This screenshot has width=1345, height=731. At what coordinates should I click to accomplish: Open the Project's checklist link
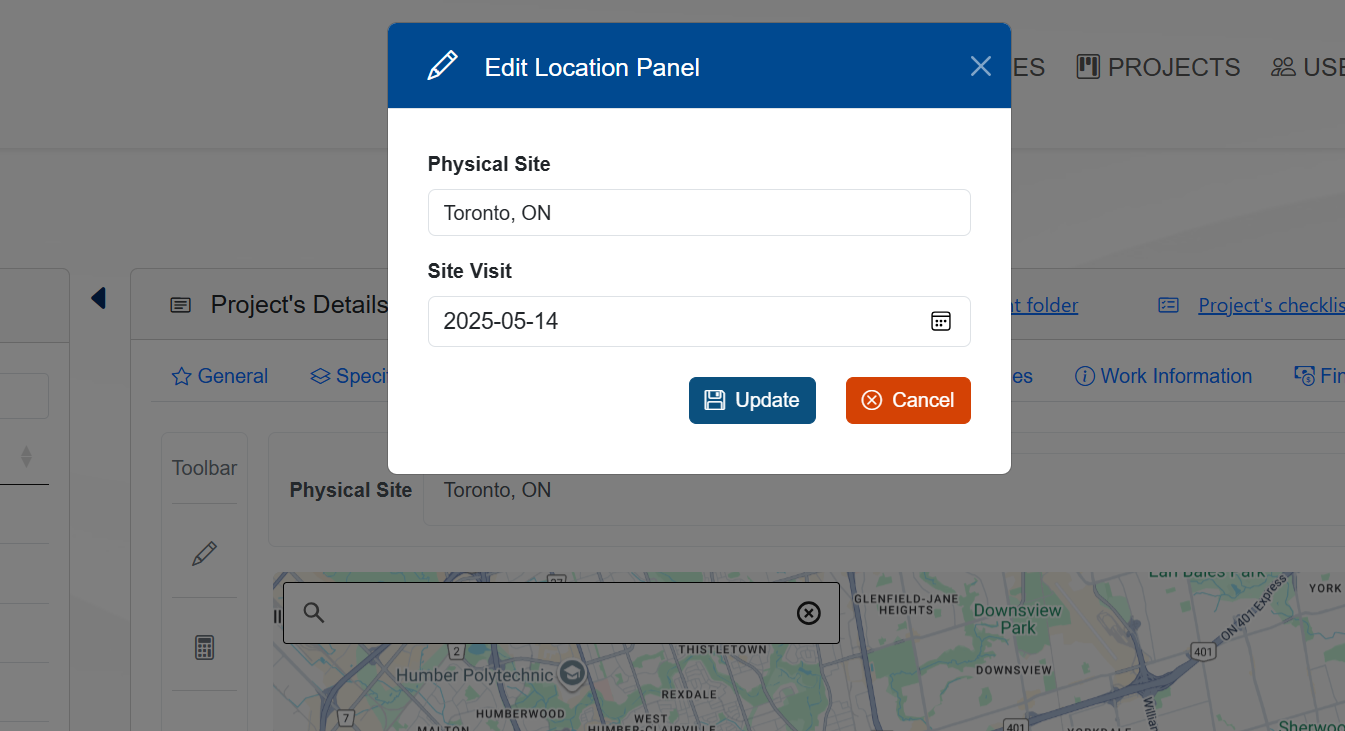click(x=1270, y=305)
